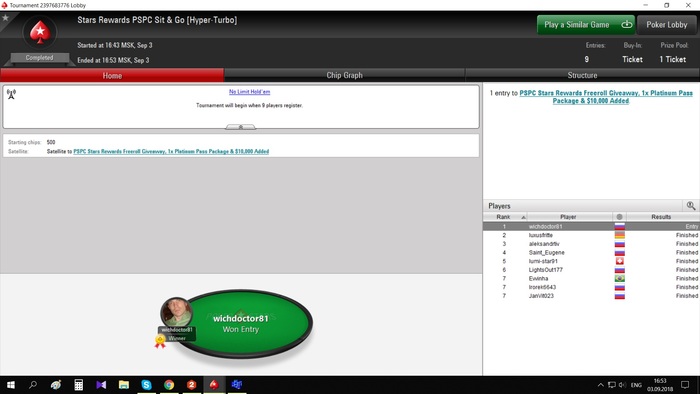Screen dimensions: 700x394
Task: Select the wichdoctor81 row in players list
Action: coord(591,227)
